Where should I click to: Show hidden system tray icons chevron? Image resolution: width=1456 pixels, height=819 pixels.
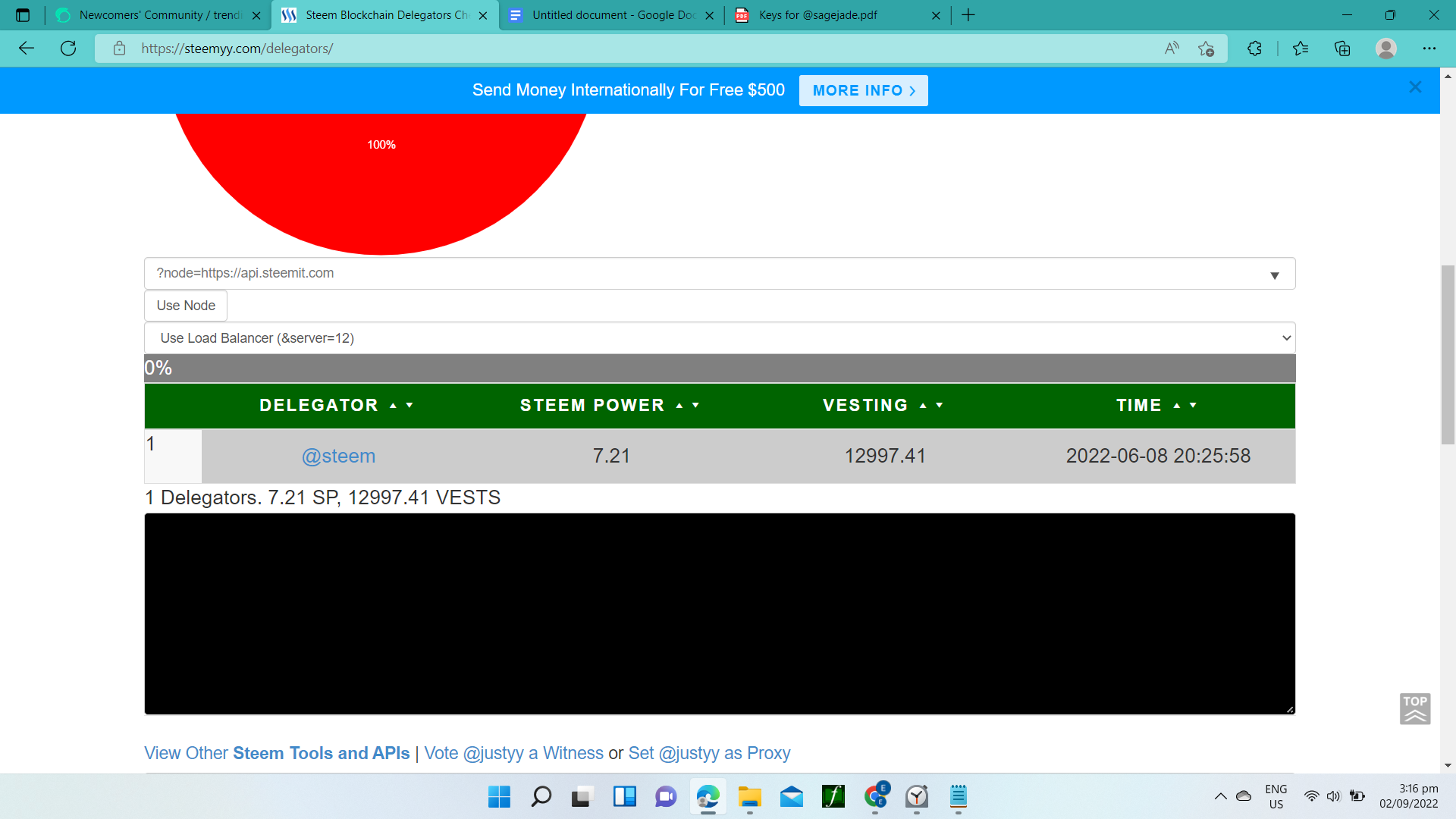(x=1220, y=796)
